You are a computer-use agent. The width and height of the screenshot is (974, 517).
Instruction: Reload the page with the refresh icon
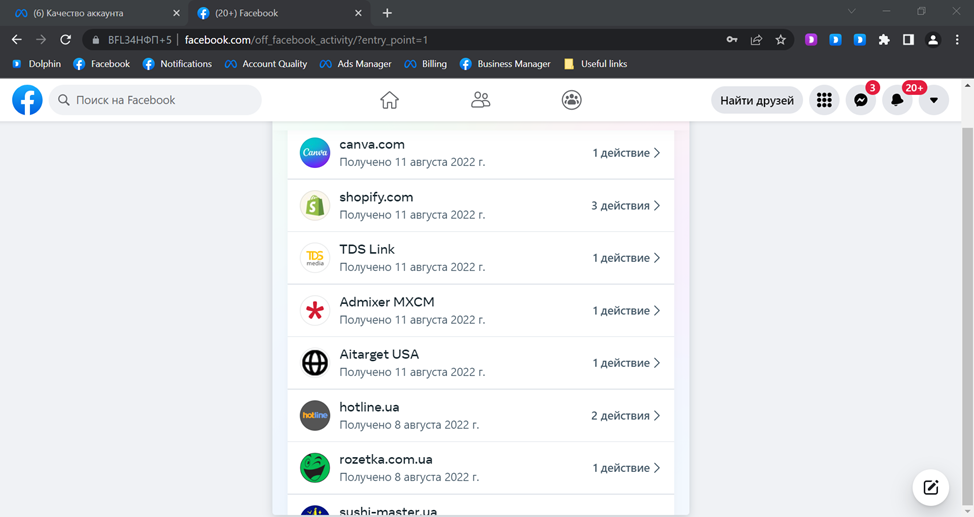tap(65, 40)
